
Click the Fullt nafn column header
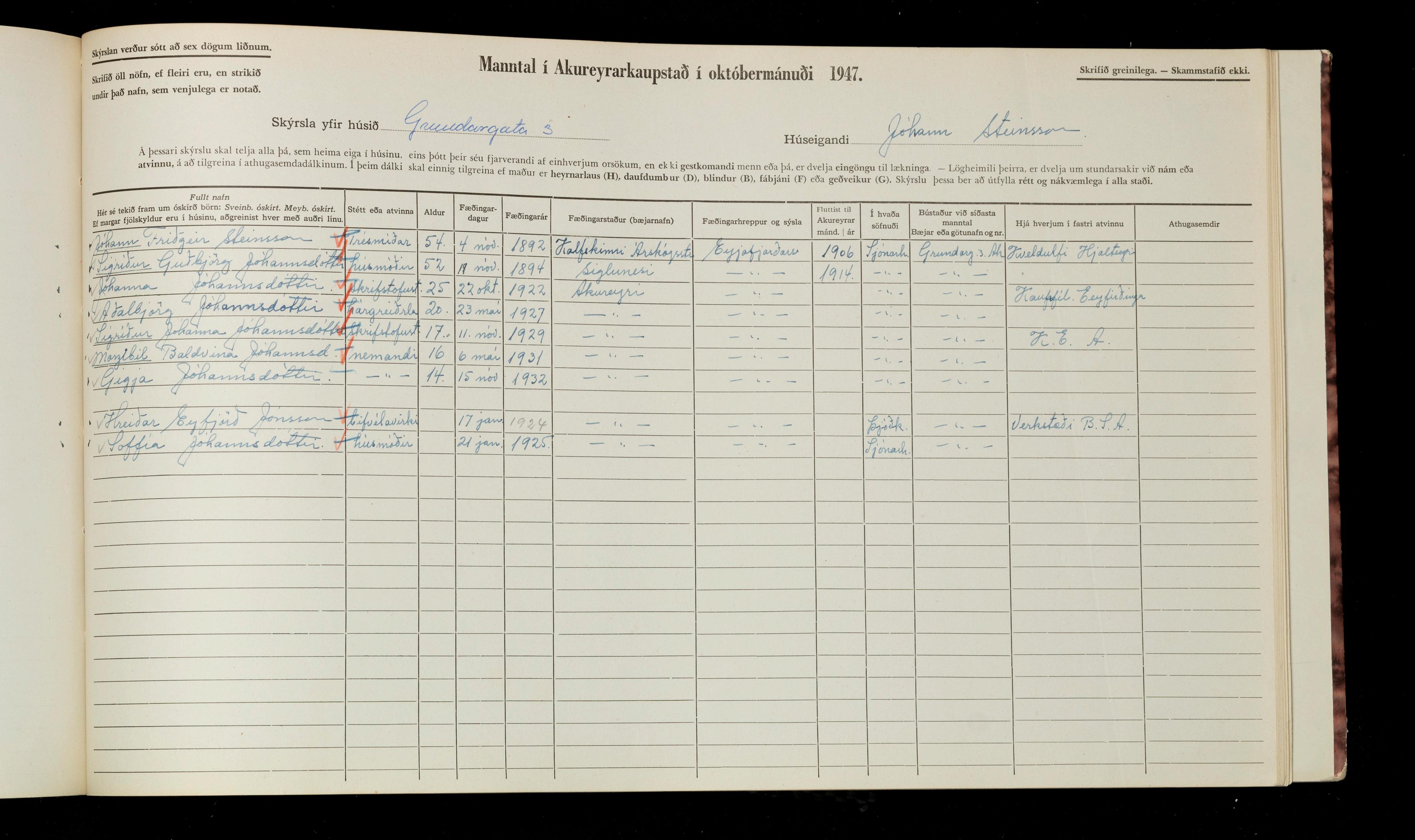pos(210,197)
